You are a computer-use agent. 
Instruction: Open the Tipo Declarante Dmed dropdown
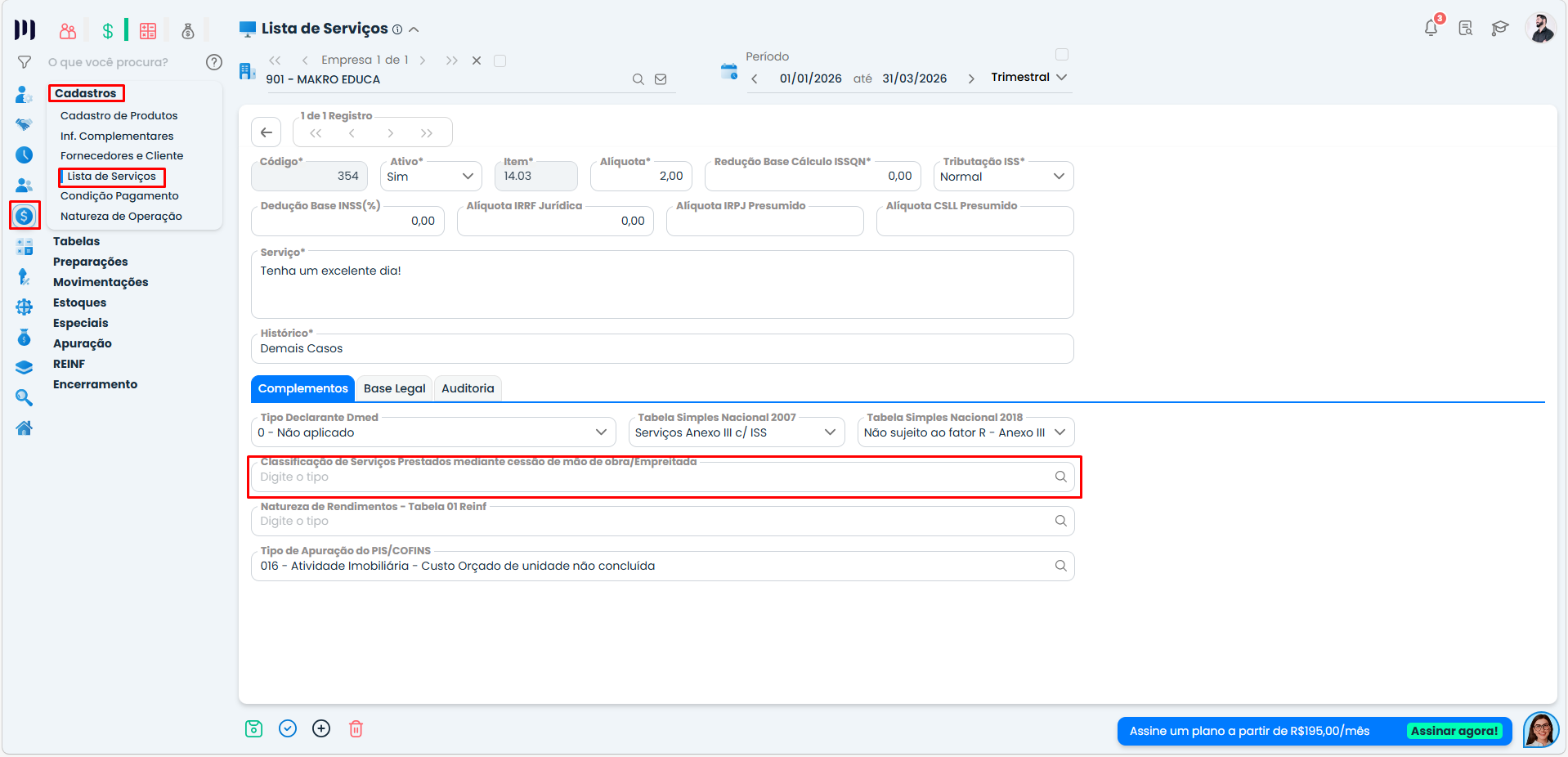432,432
